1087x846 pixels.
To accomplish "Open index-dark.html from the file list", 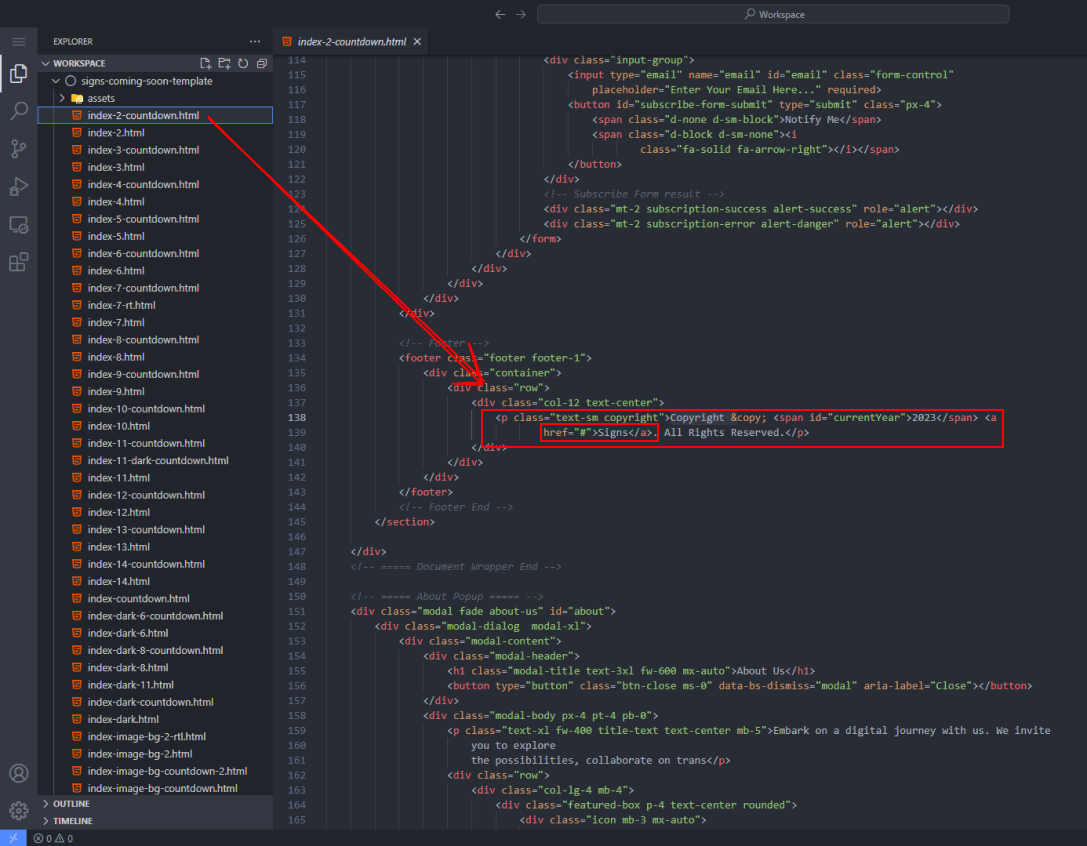I will coord(122,719).
